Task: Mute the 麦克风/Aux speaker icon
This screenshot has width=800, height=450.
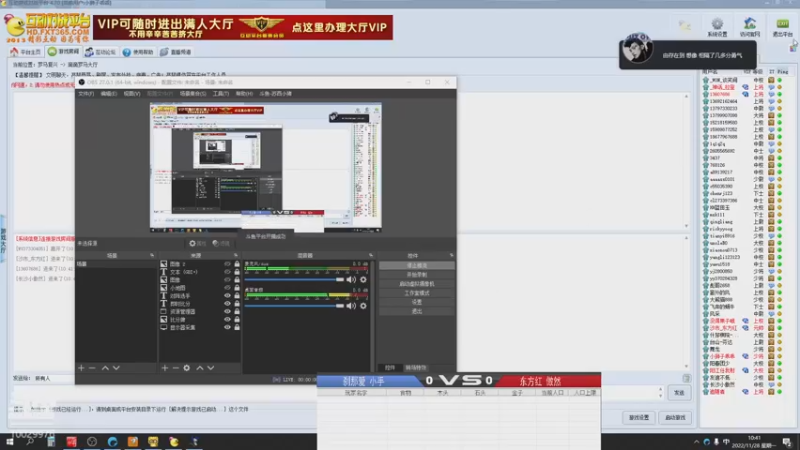Action: coord(351,280)
